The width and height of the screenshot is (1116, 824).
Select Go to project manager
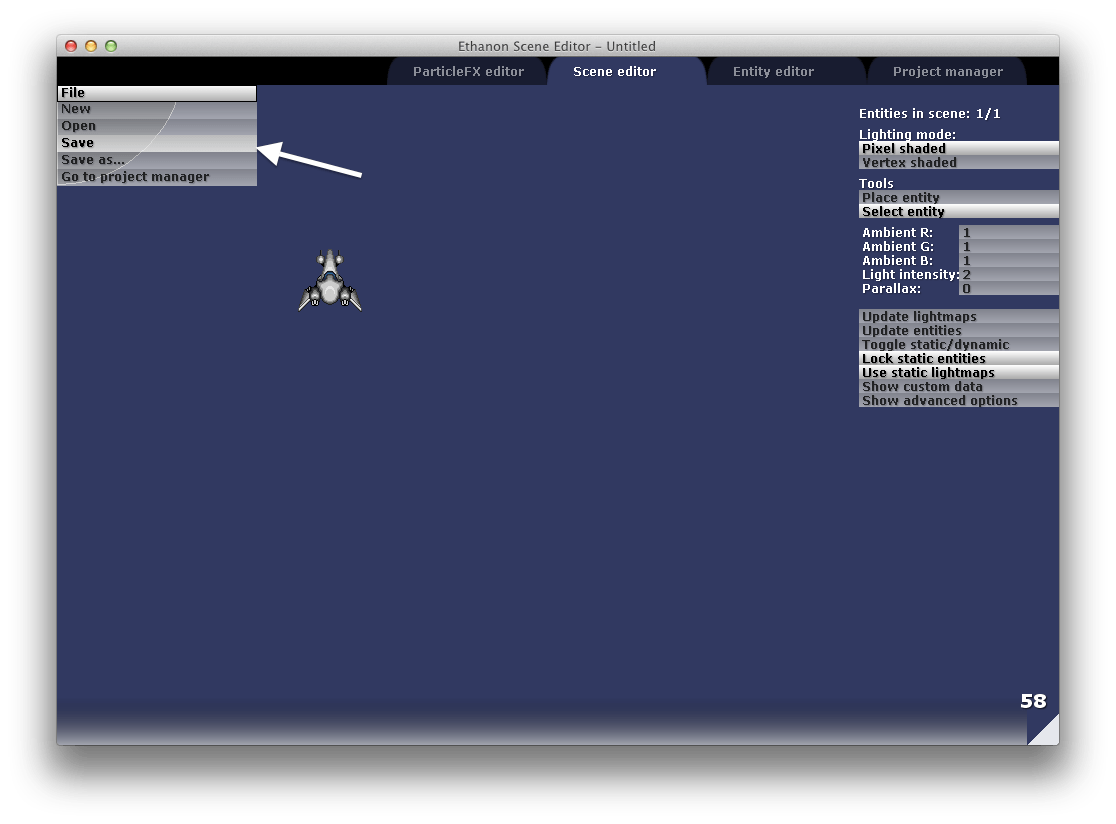[156, 177]
